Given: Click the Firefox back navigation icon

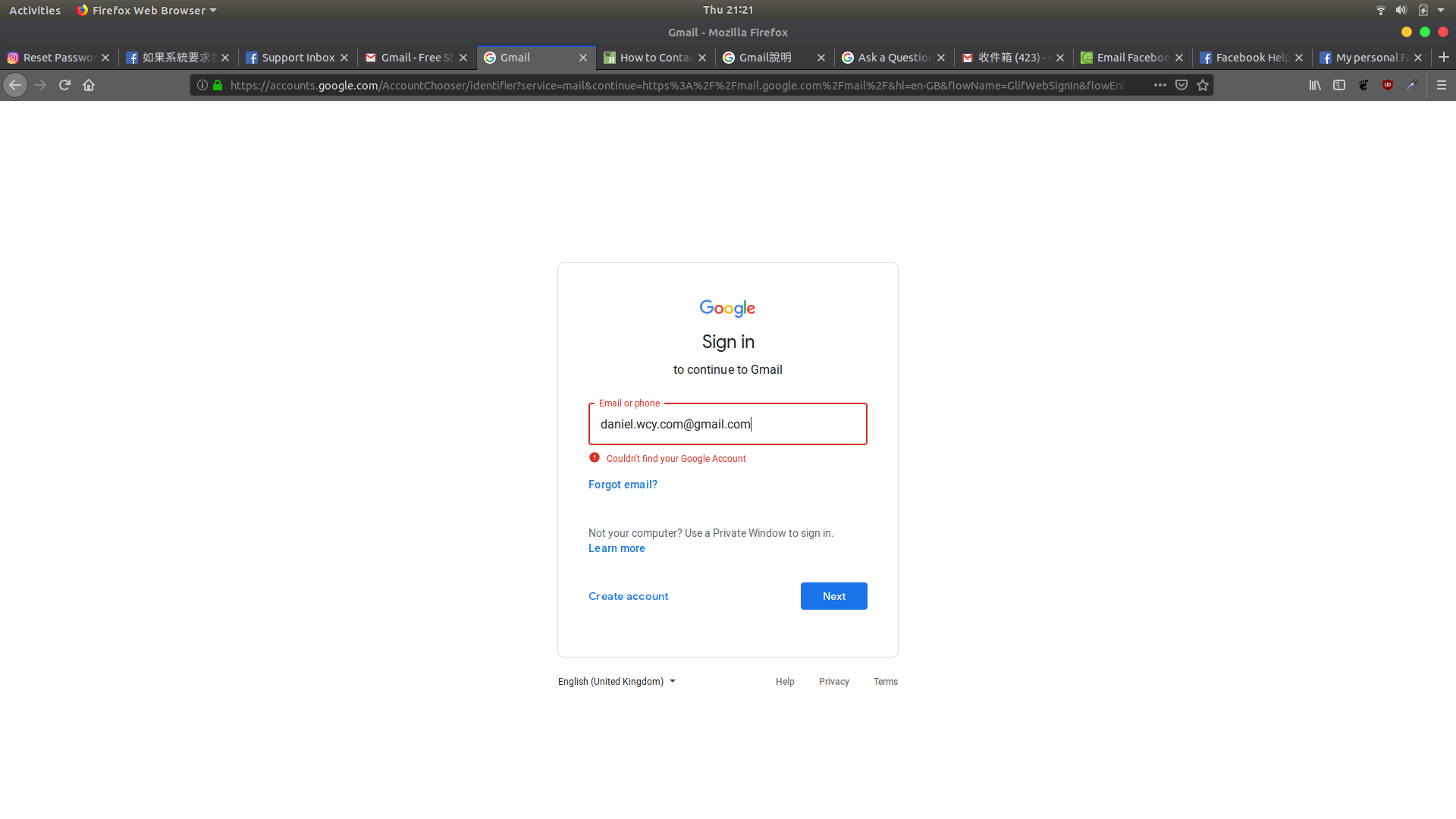Looking at the screenshot, I should coord(15,84).
